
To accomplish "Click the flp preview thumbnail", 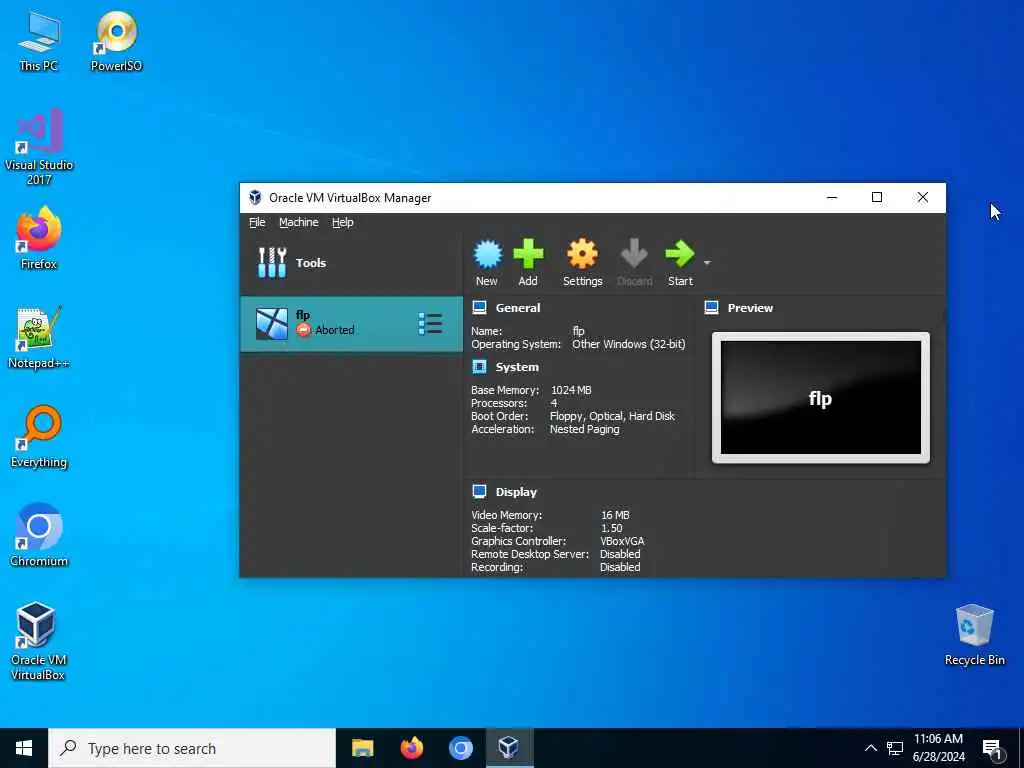I will click(x=821, y=398).
